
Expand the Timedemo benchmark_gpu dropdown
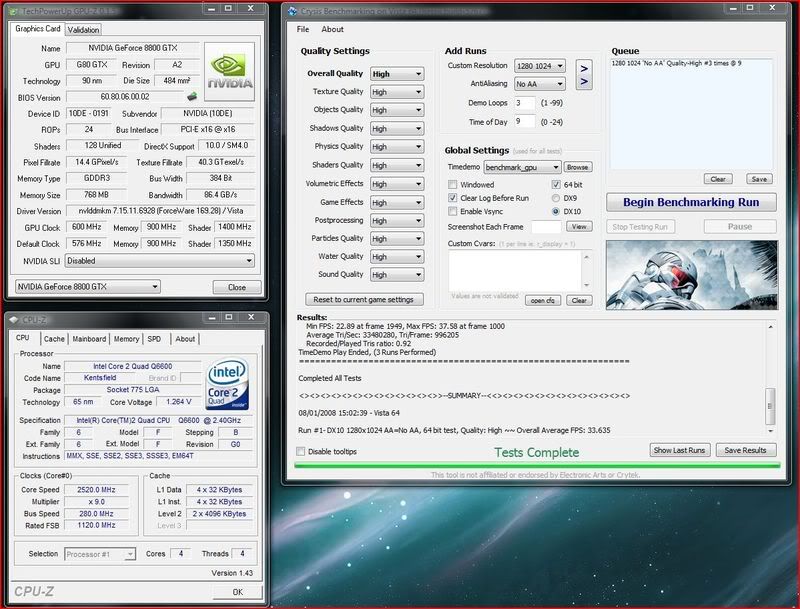click(522, 167)
